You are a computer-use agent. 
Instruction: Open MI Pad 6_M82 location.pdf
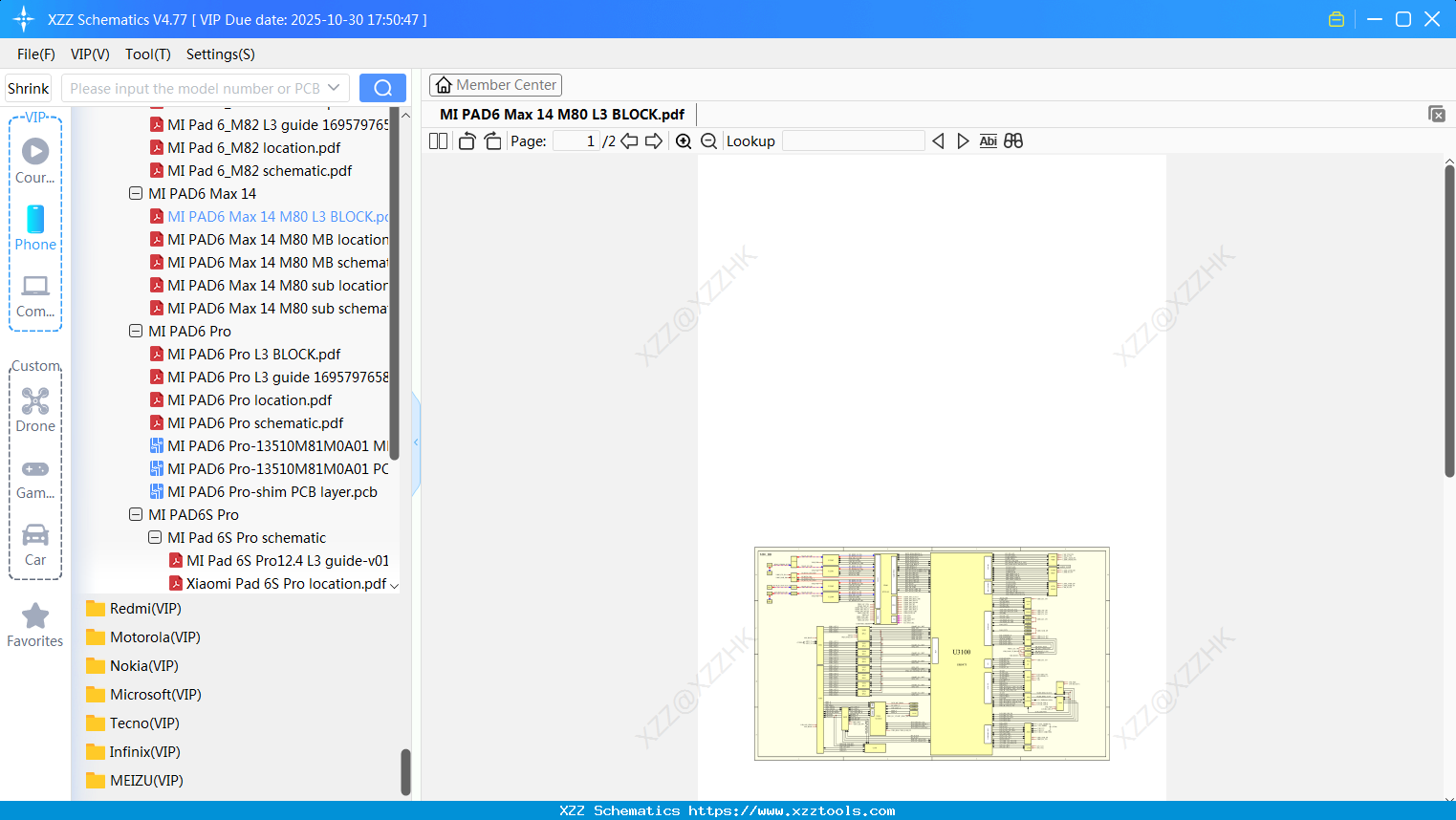click(x=254, y=148)
